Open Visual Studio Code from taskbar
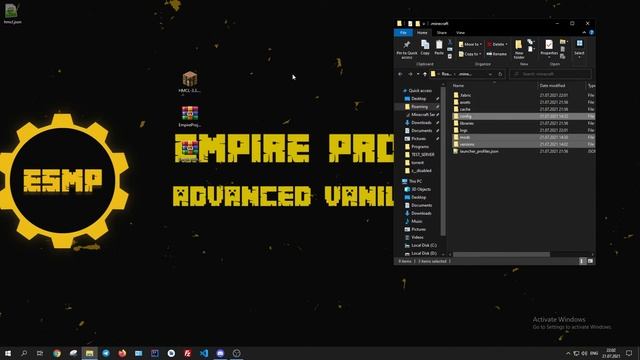The image size is (640, 360). pyautogui.click(x=204, y=353)
